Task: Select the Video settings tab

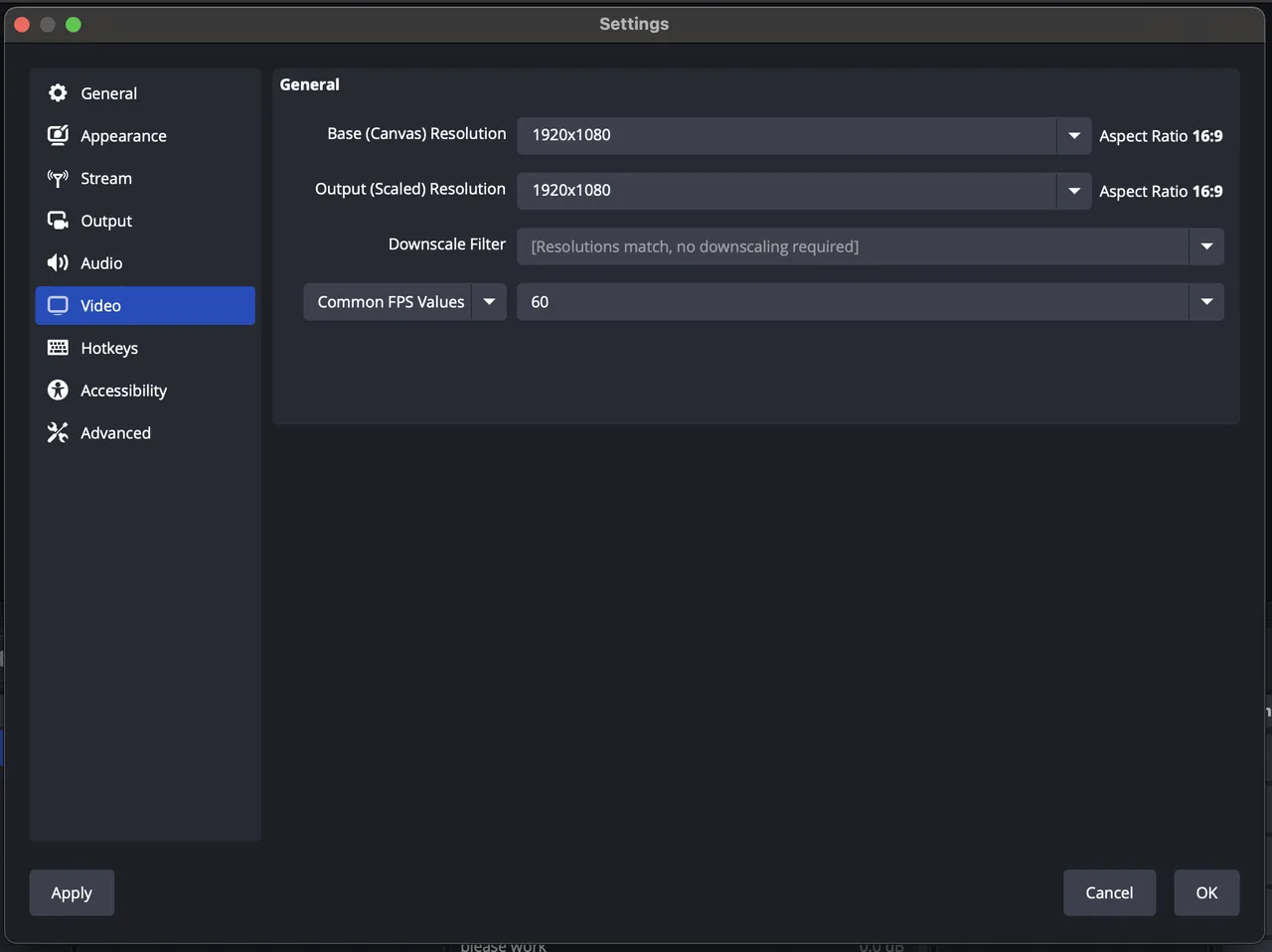Action: point(145,305)
